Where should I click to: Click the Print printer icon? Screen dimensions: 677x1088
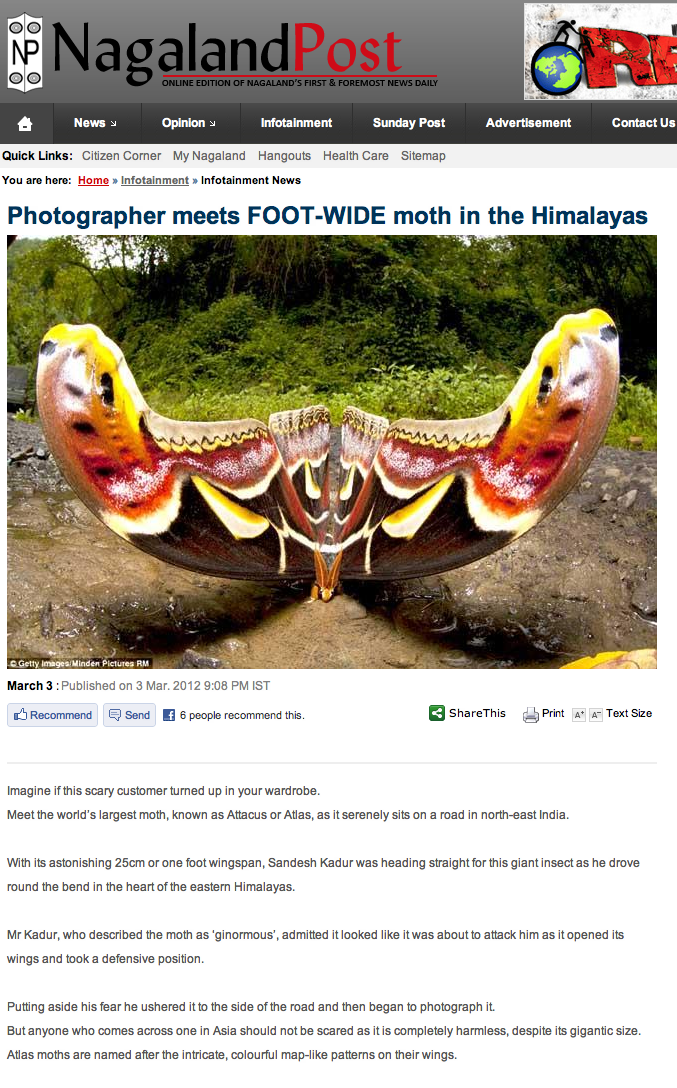pos(531,715)
